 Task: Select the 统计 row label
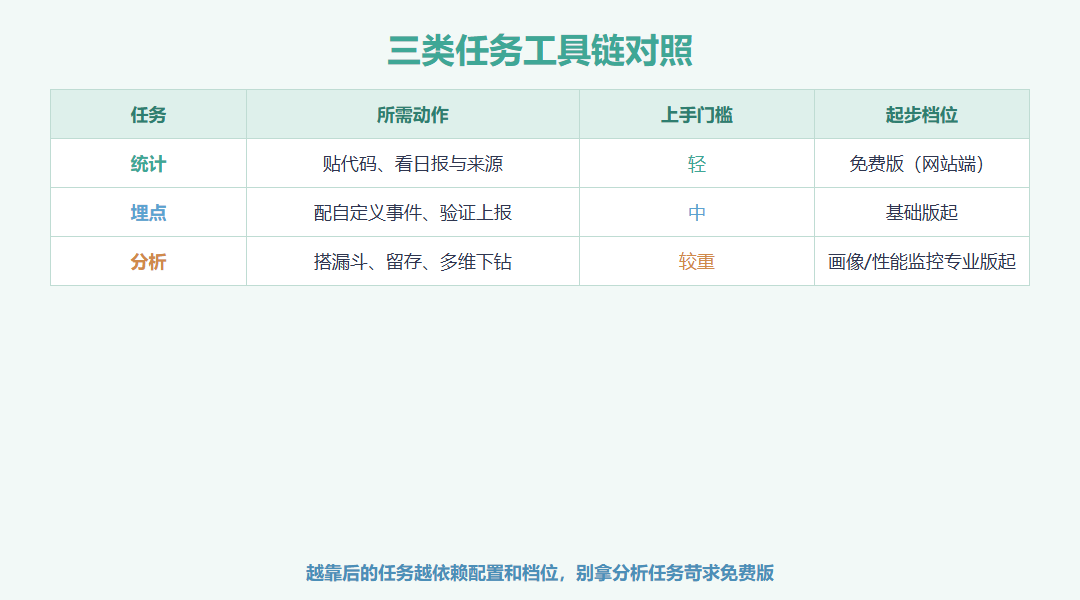pos(148,164)
